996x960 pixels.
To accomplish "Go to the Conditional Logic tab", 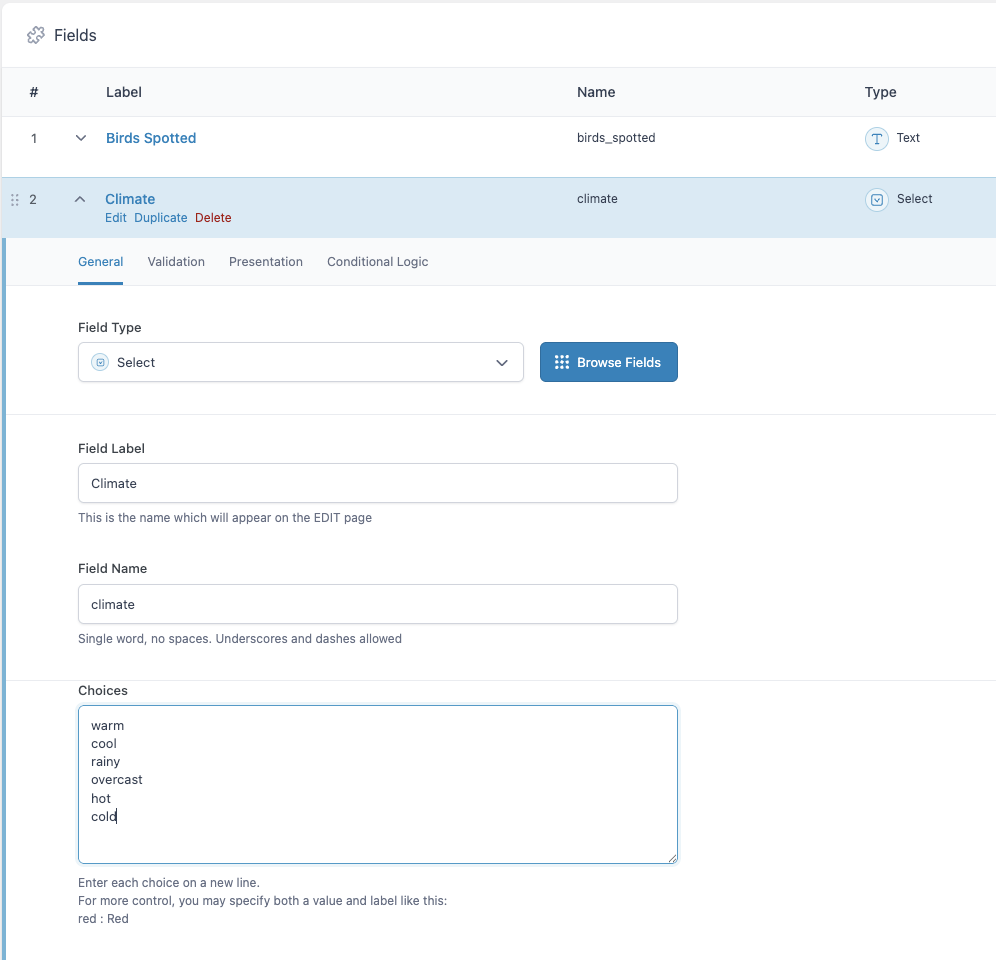I will pos(377,262).
